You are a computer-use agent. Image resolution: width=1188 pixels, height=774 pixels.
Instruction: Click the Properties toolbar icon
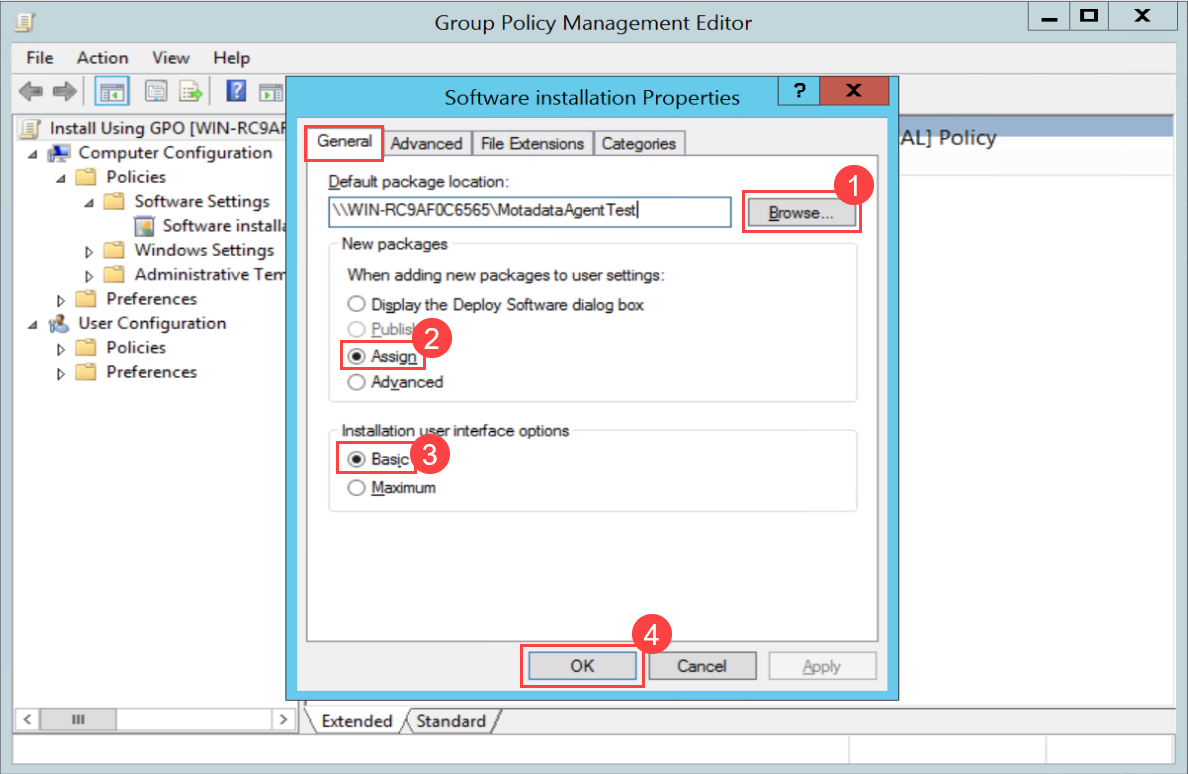click(157, 92)
